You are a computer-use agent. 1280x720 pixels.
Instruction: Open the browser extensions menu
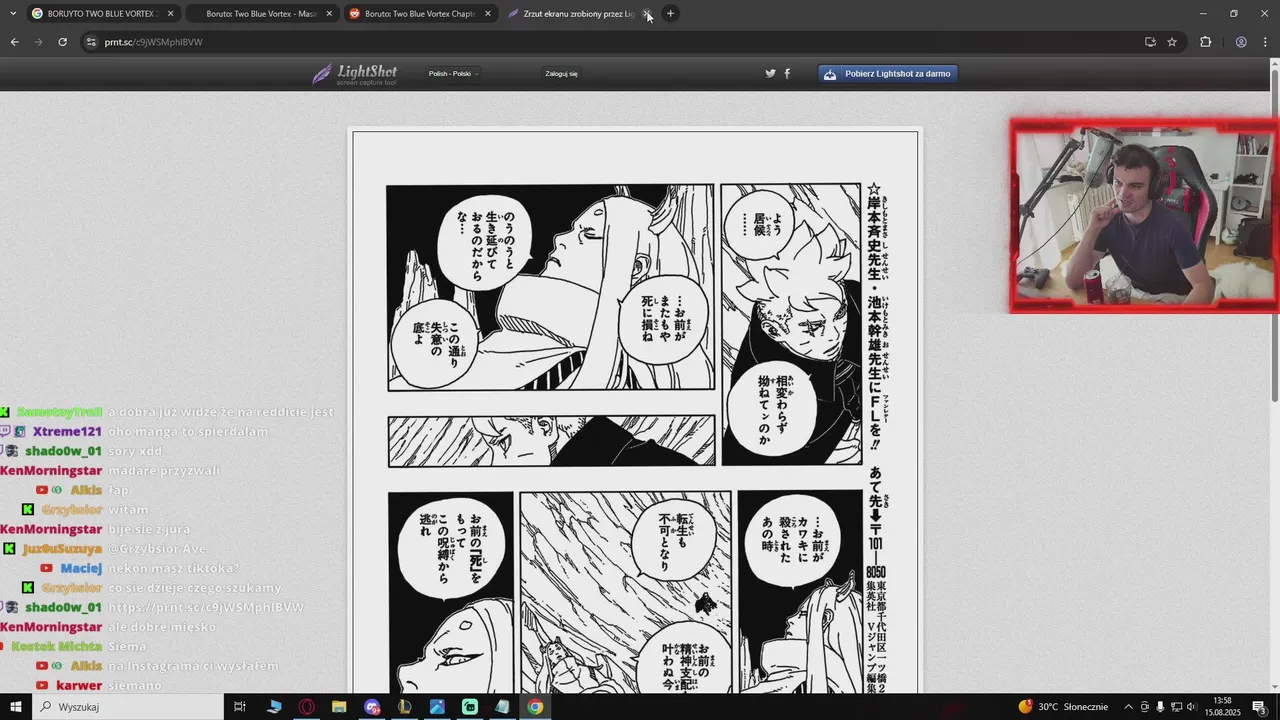pos(1205,42)
